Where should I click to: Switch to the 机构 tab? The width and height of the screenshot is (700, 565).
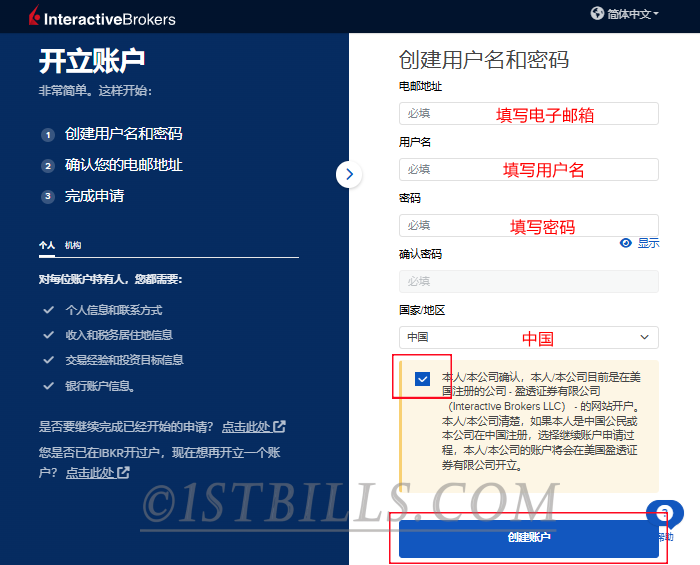point(73,245)
